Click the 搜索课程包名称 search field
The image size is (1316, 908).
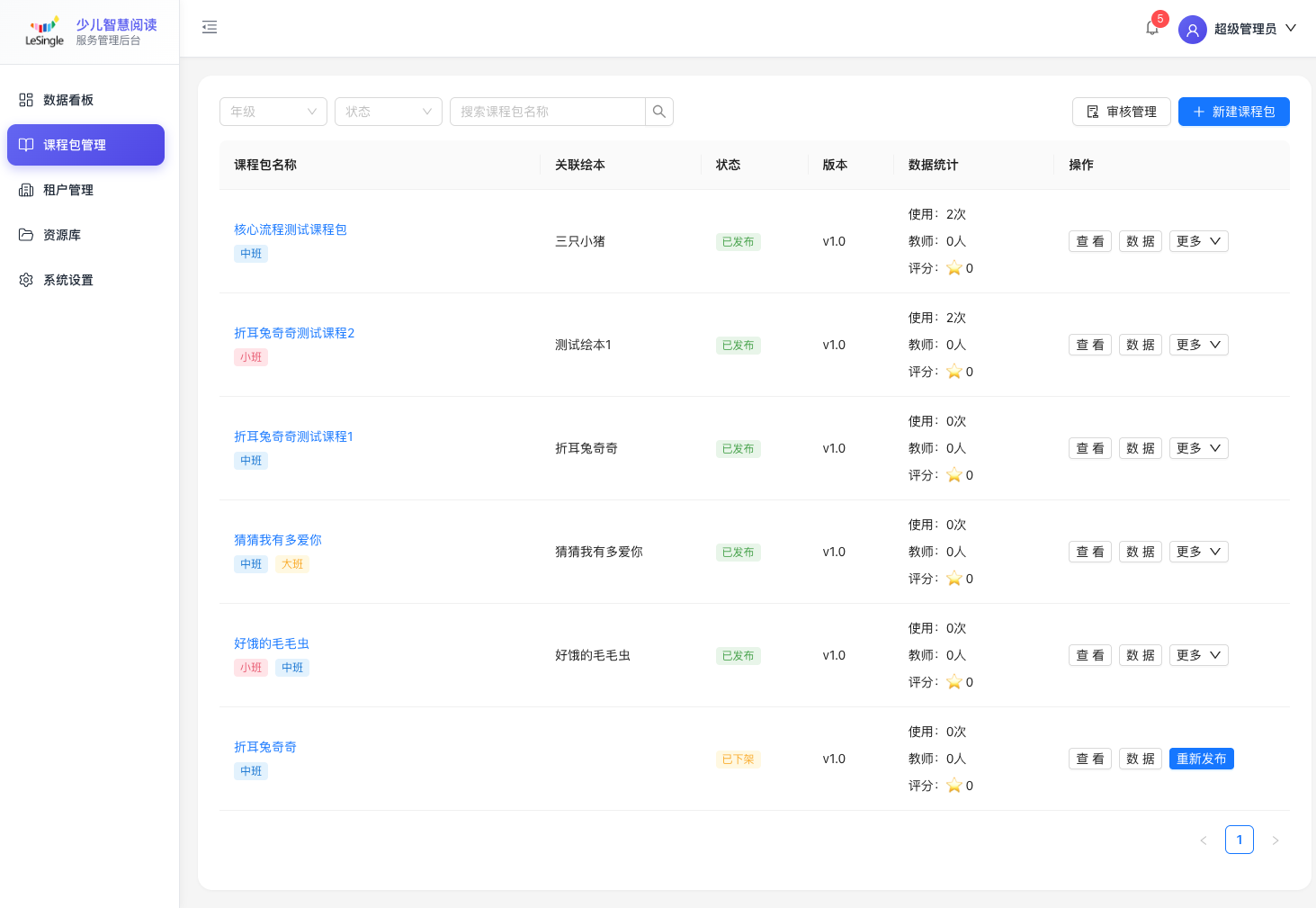pyautogui.click(x=547, y=112)
